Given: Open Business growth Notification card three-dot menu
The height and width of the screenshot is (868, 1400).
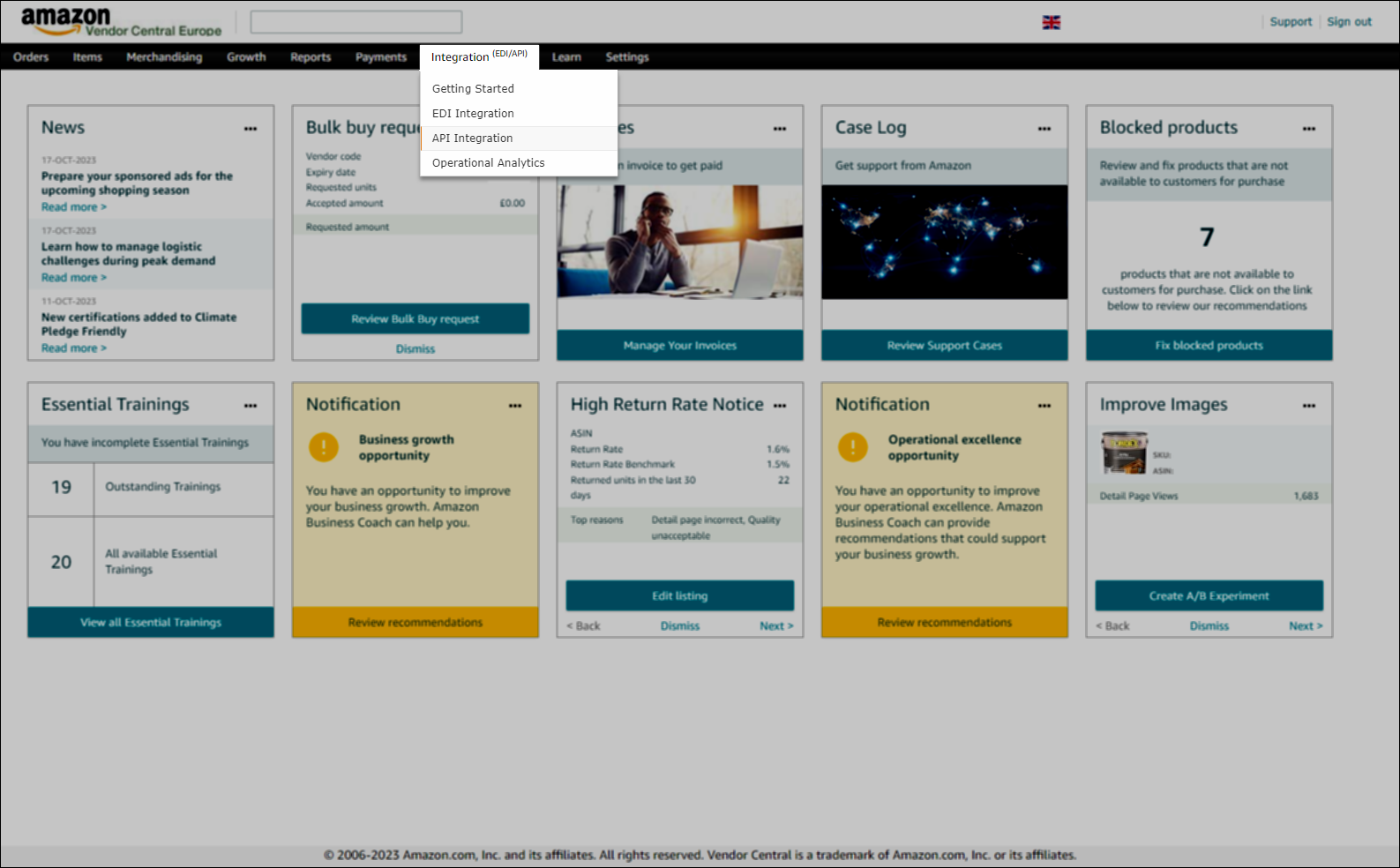Looking at the screenshot, I should [515, 406].
